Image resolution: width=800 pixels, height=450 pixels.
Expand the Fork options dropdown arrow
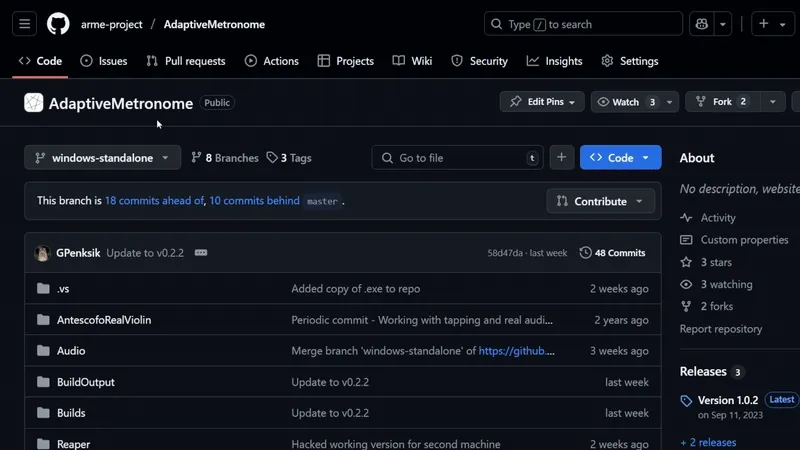pos(772,102)
